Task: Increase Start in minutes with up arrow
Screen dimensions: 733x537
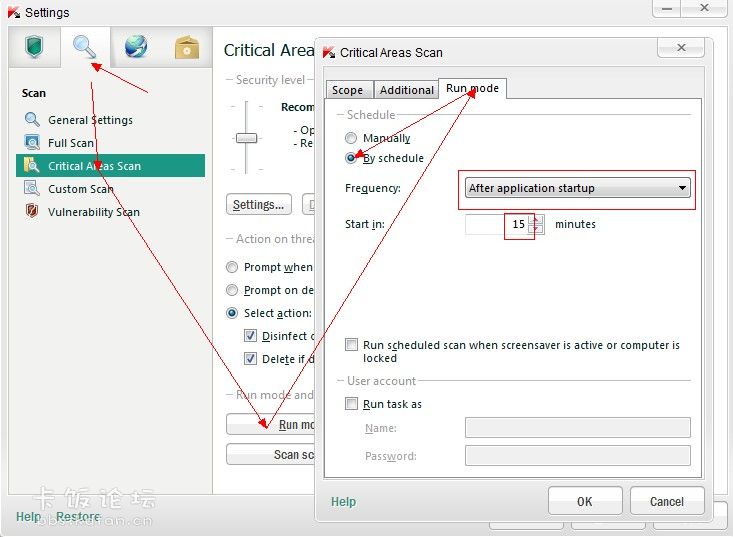Action: coord(536,219)
